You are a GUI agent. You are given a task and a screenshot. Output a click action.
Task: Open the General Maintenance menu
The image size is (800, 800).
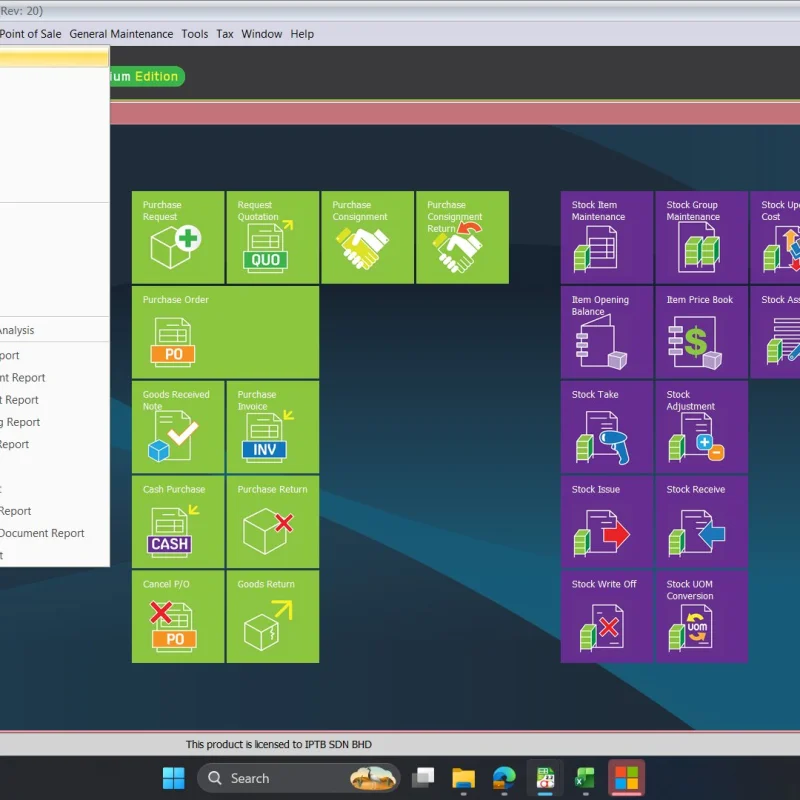click(121, 34)
